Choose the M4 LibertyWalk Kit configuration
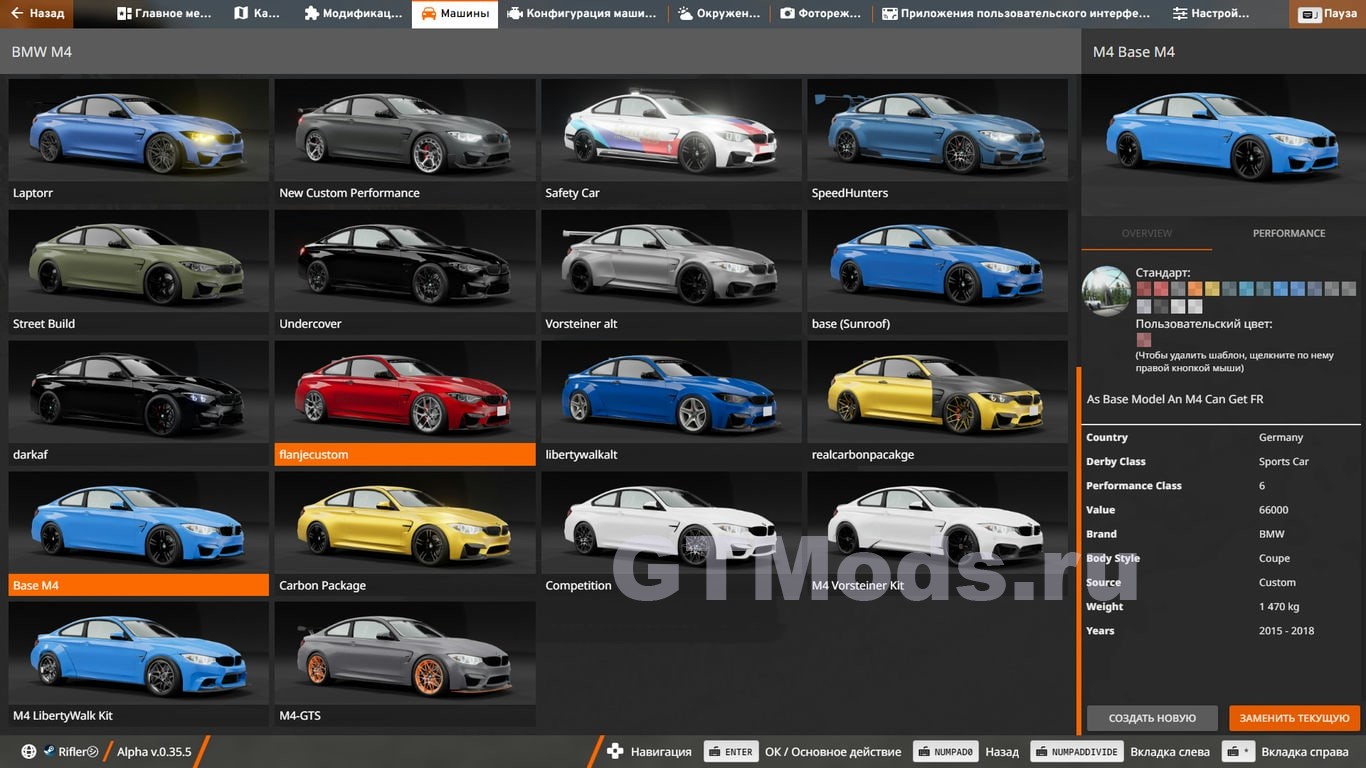1366x768 pixels. [x=138, y=665]
